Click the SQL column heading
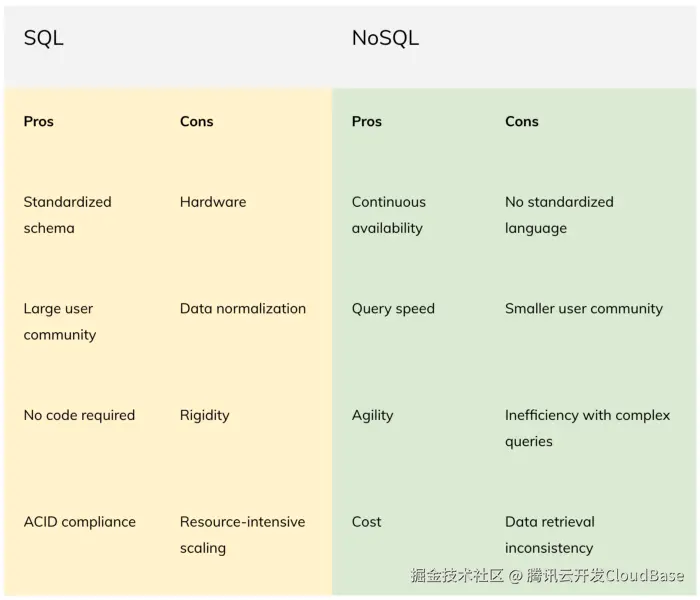The height and width of the screenshot is (600, 700). pyautogui.click(x=43, y=39)
